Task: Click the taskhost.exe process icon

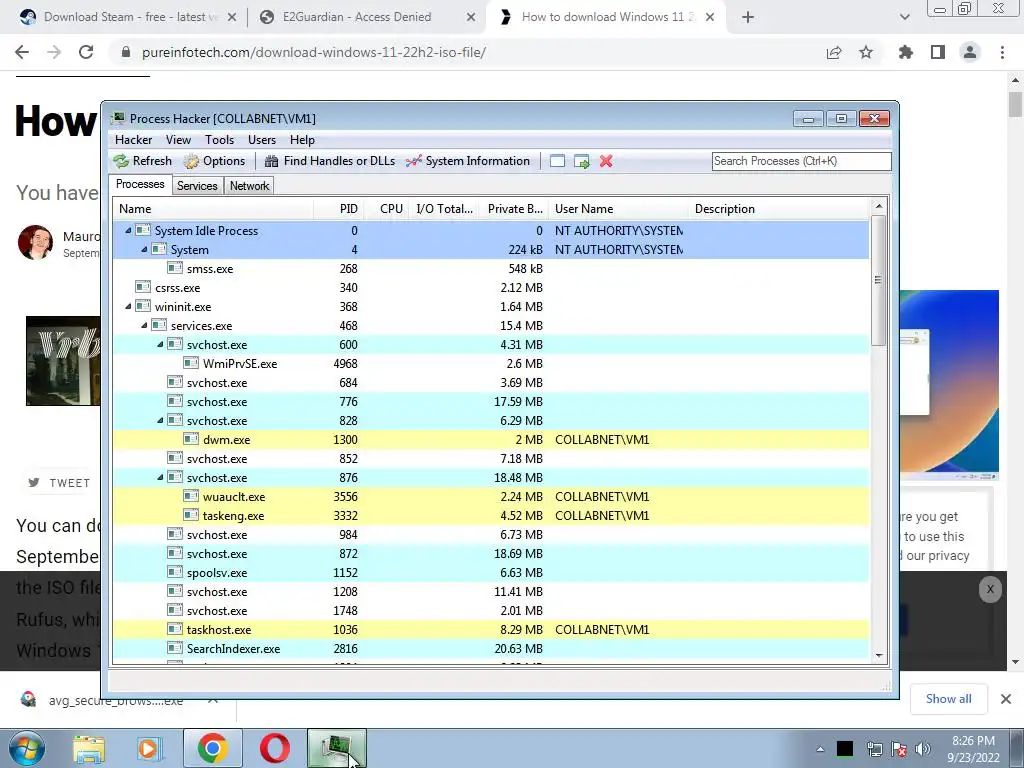Action: pyautogui.click(x=175, y=630)
